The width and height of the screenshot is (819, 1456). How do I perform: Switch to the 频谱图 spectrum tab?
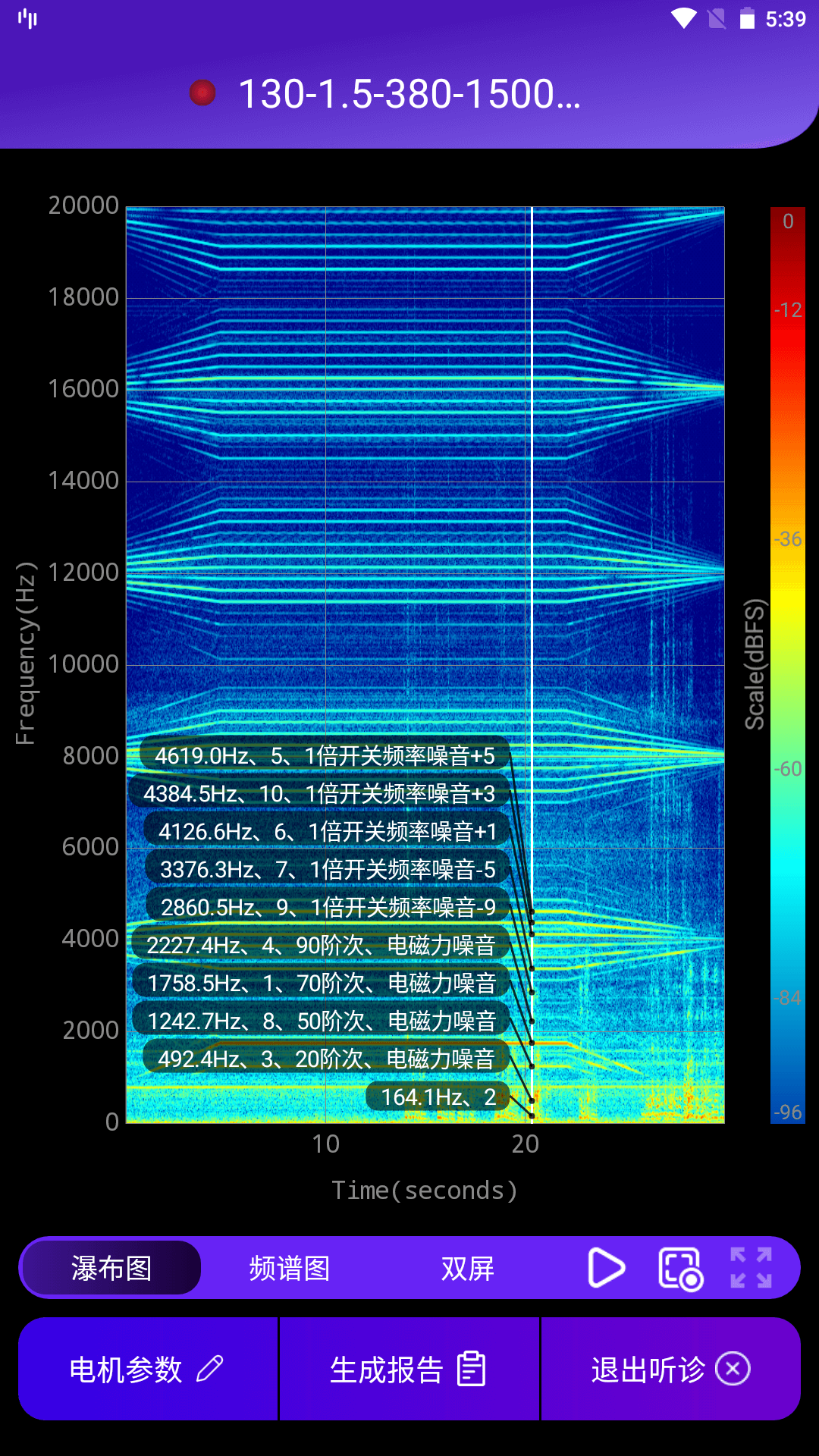pos(290,1268)
